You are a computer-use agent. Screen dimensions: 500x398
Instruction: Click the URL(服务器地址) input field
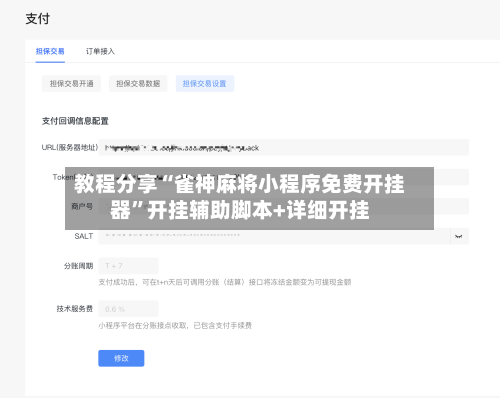coord(284,147)
